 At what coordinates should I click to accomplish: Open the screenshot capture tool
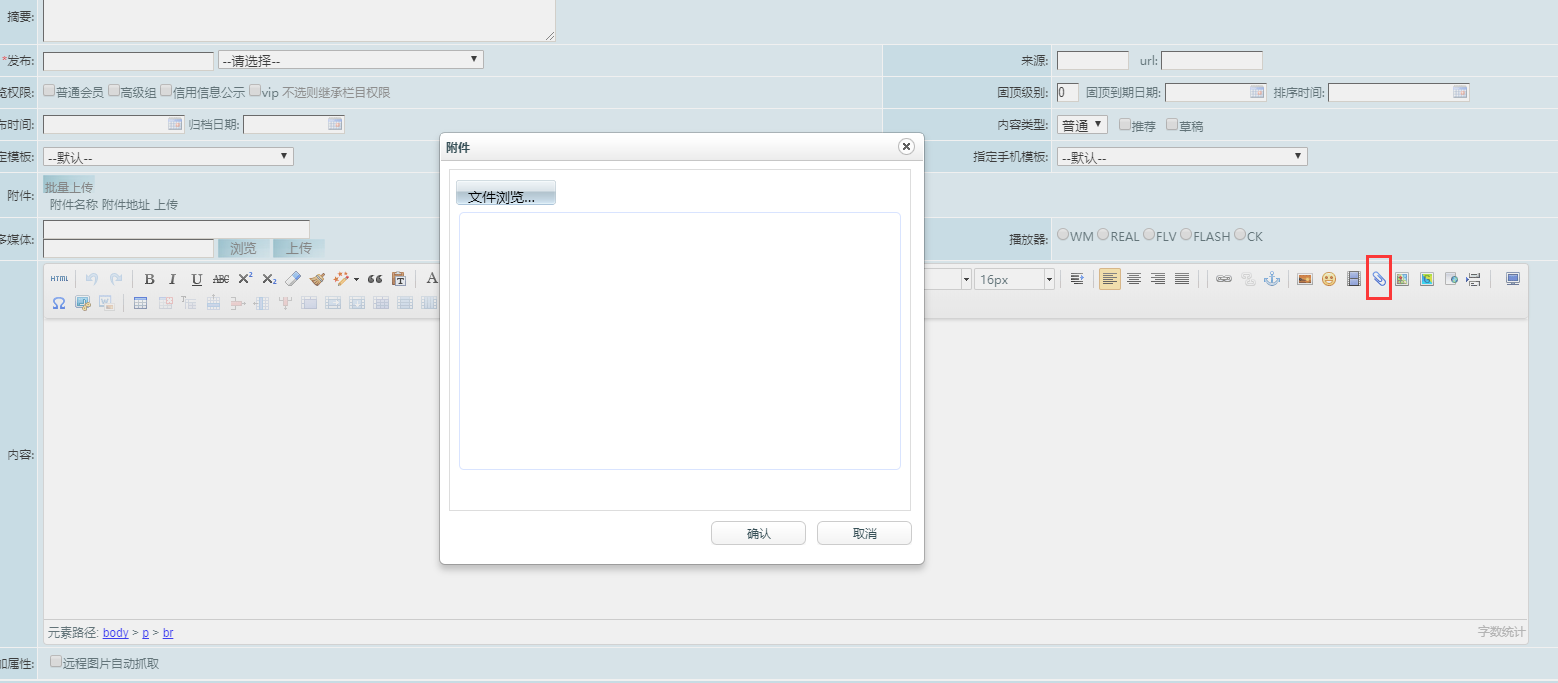tap(83, 303)
